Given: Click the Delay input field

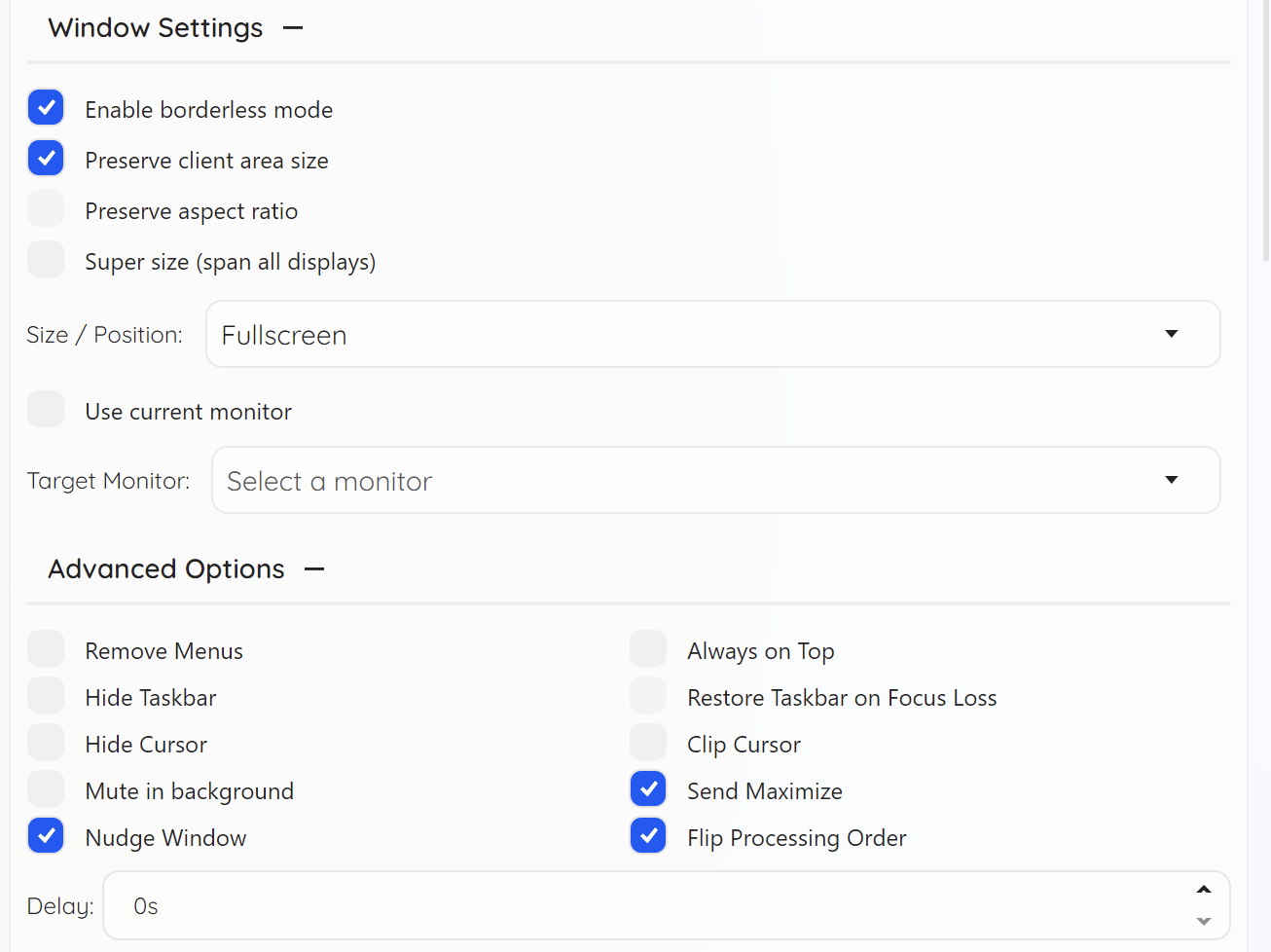Looking at the screenshot, I should (x=642, y=906).
